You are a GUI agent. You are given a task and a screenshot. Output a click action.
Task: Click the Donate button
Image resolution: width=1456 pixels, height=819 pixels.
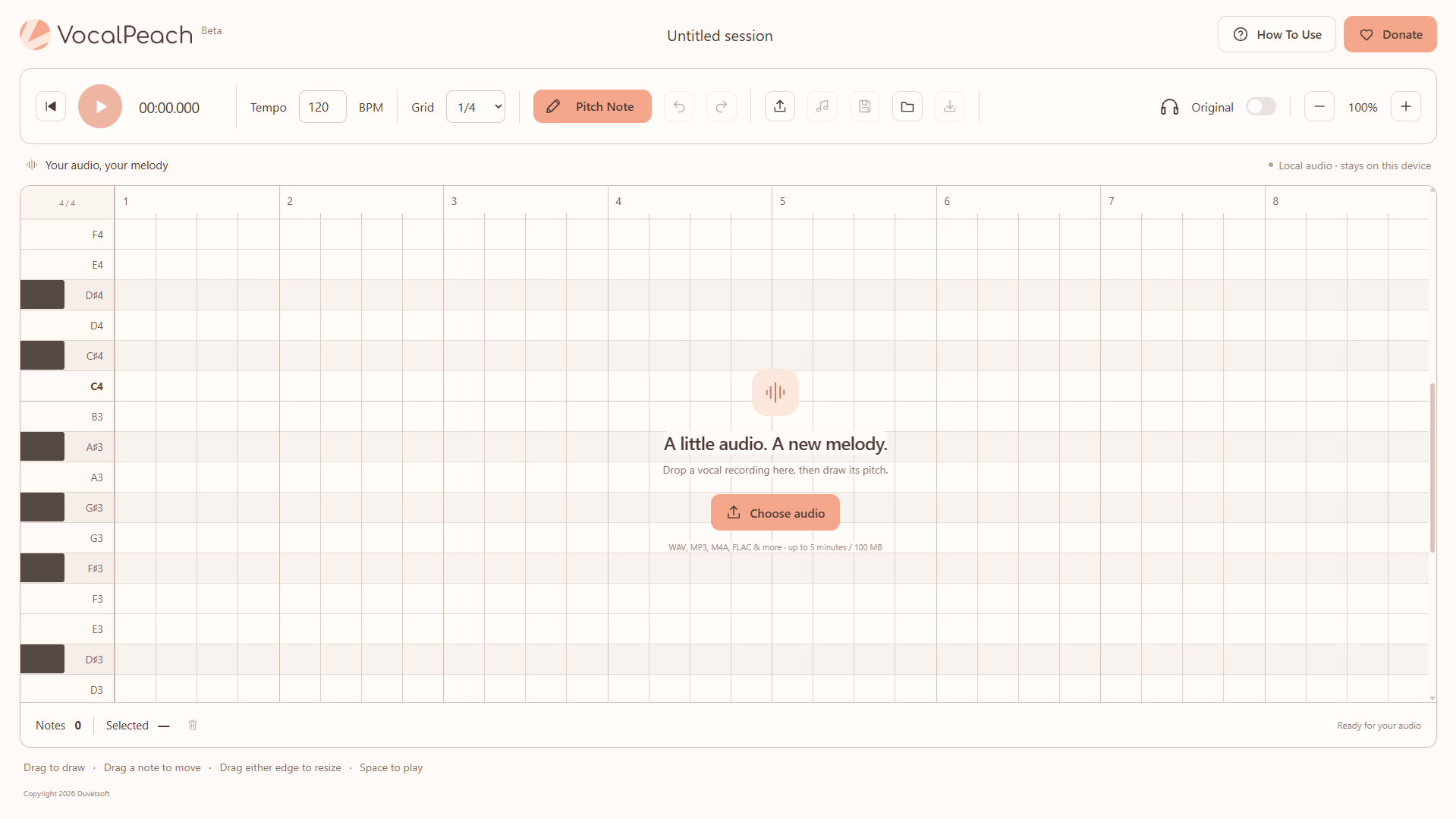(x=1390, y=34)
